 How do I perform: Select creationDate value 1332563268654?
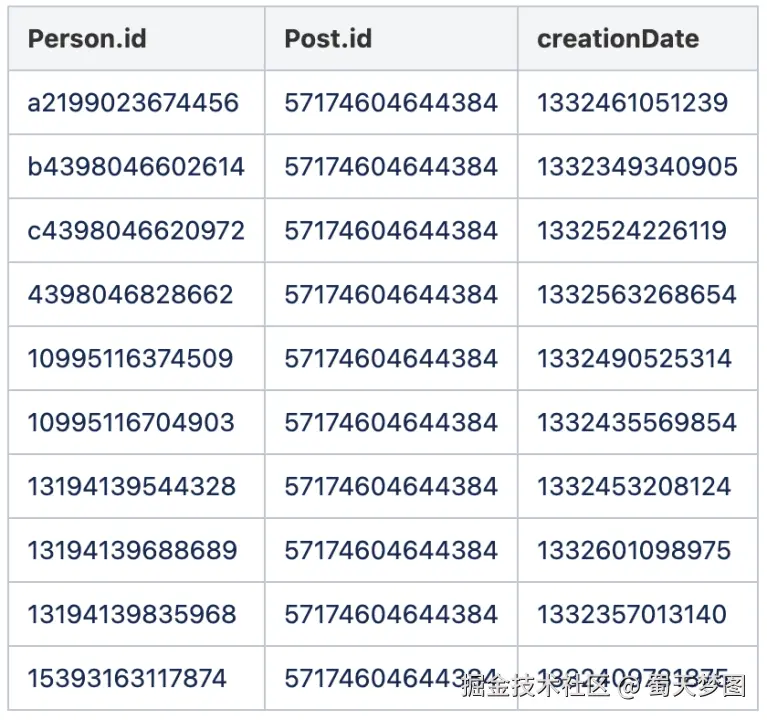pyautogui.click(x=637, y=295)
